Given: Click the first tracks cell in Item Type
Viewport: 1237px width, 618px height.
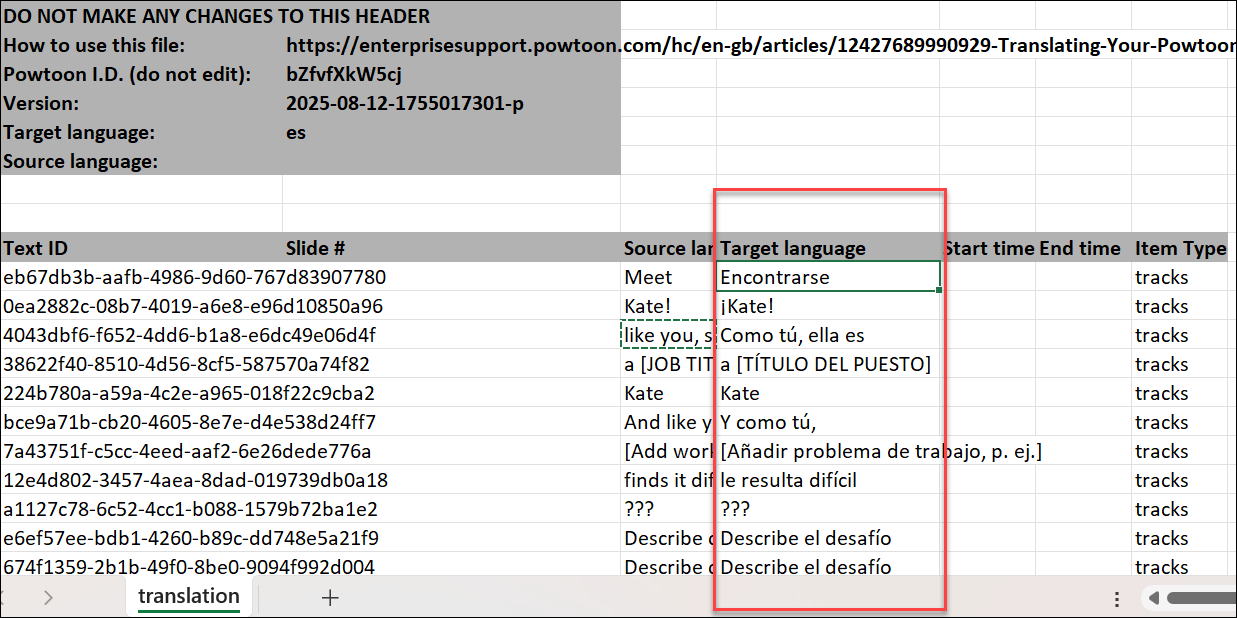Looking at the screenshot, I should pyautogui.click(x=1162, y=277).
